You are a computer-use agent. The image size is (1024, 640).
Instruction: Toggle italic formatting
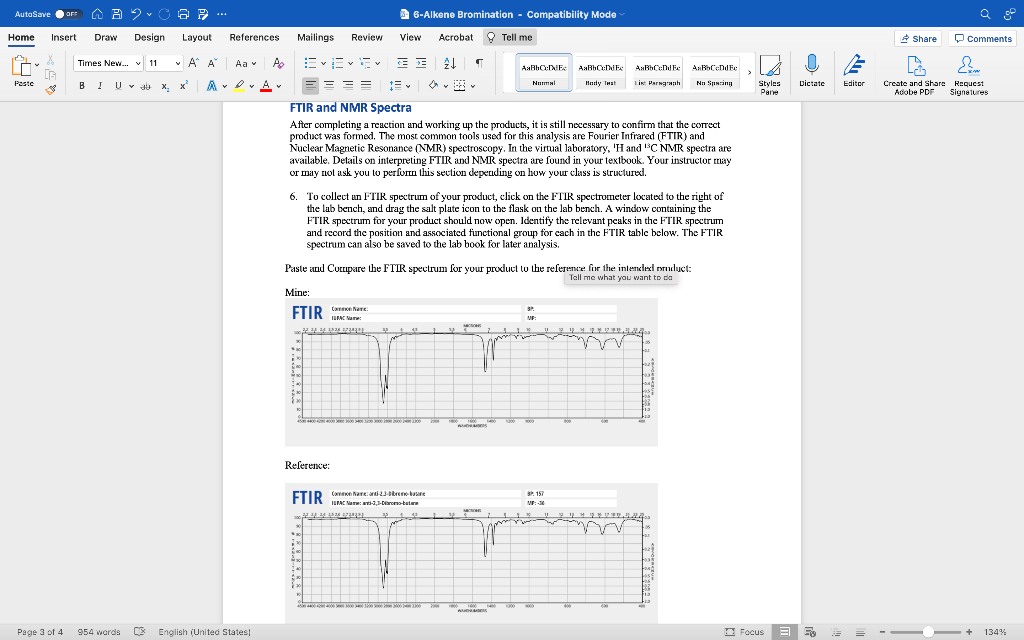(x=100, y=86)
